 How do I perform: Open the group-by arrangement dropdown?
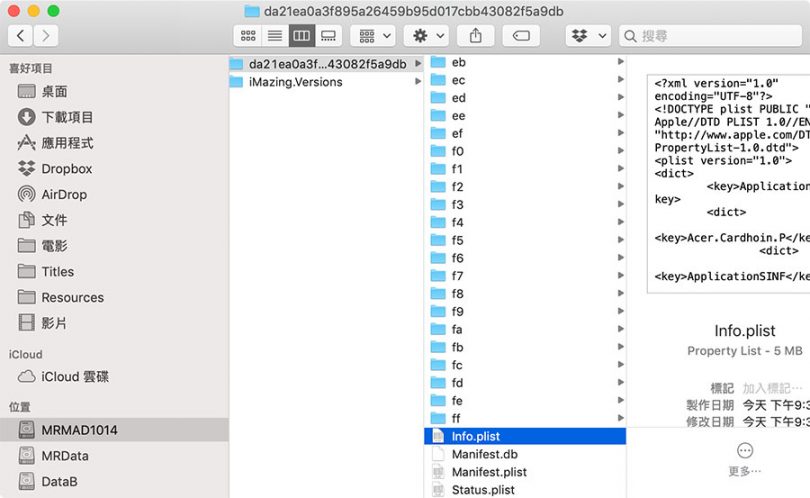tap(375, 36)
